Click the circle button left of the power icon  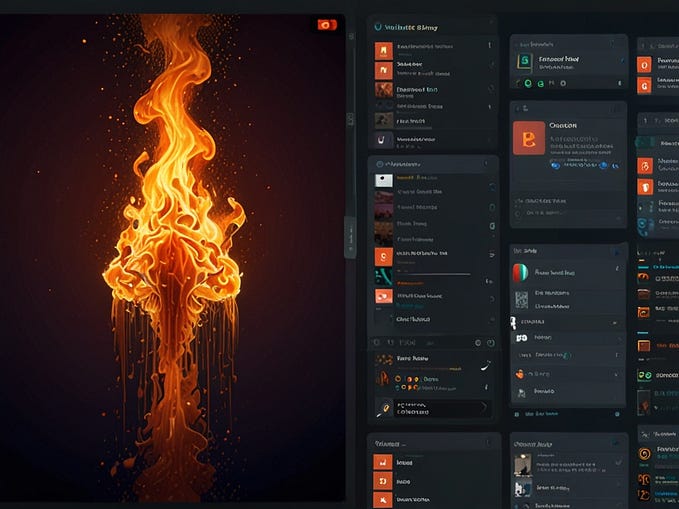click(x=478, y=343)
